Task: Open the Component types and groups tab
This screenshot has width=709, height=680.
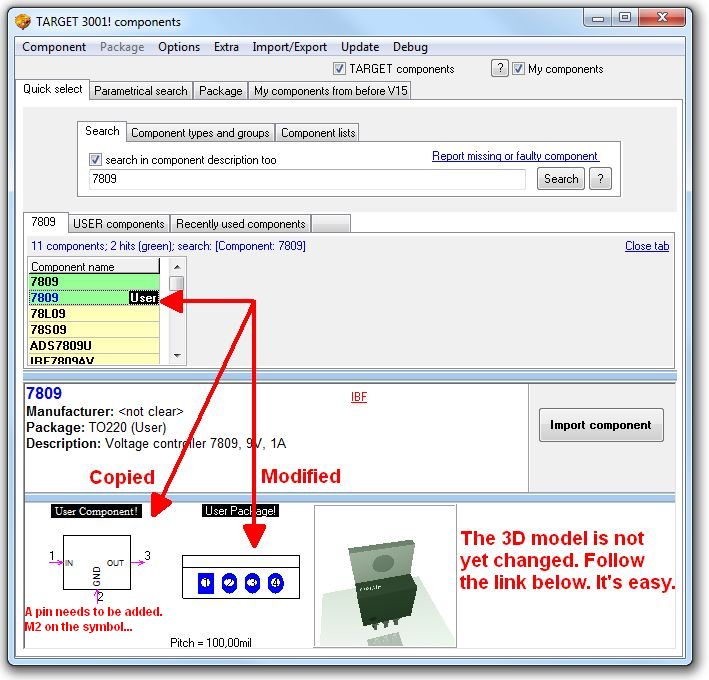Action: pyautogui.click(x=200, y=133)
